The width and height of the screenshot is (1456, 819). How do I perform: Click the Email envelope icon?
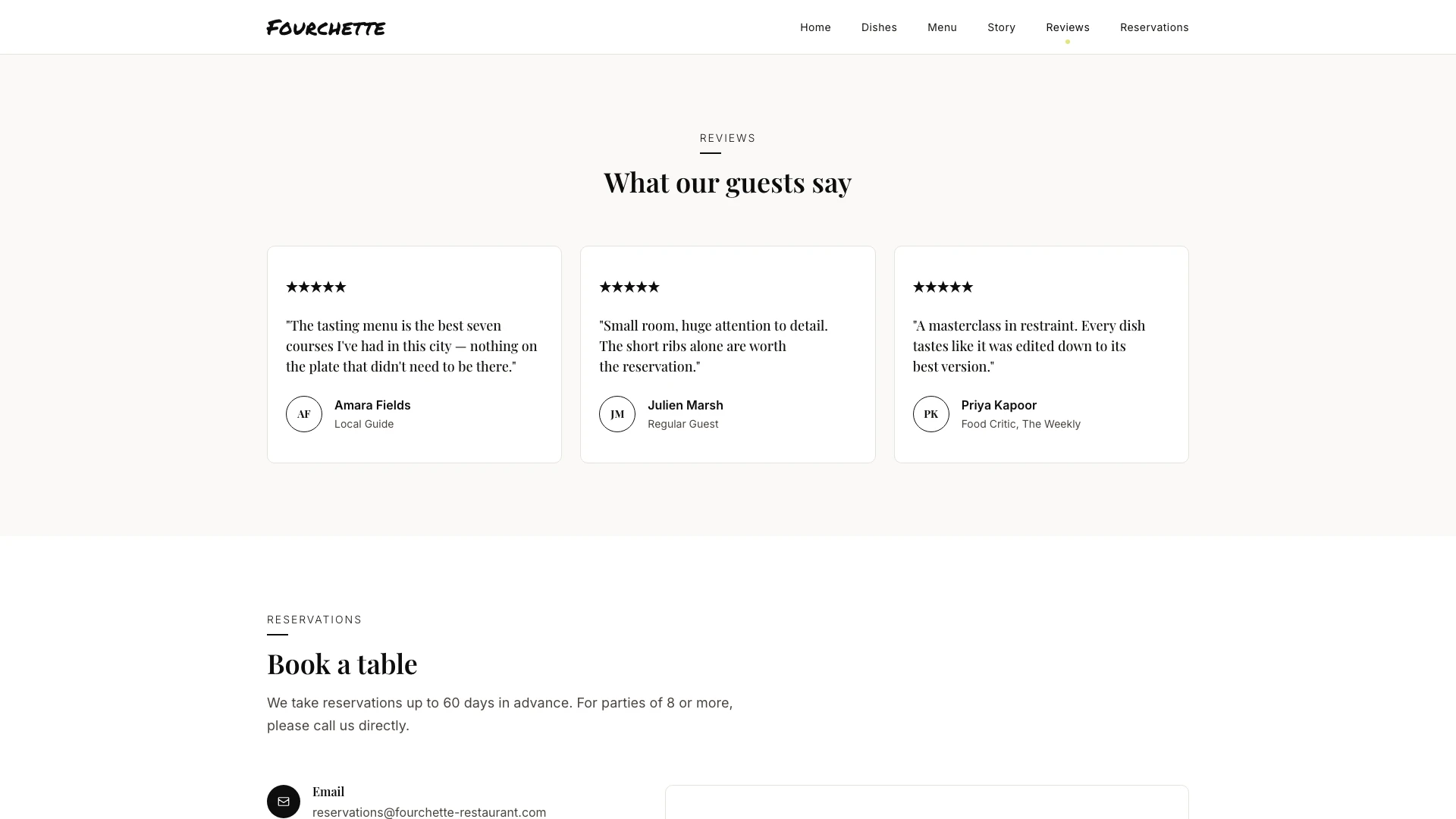tap(284, 802)
